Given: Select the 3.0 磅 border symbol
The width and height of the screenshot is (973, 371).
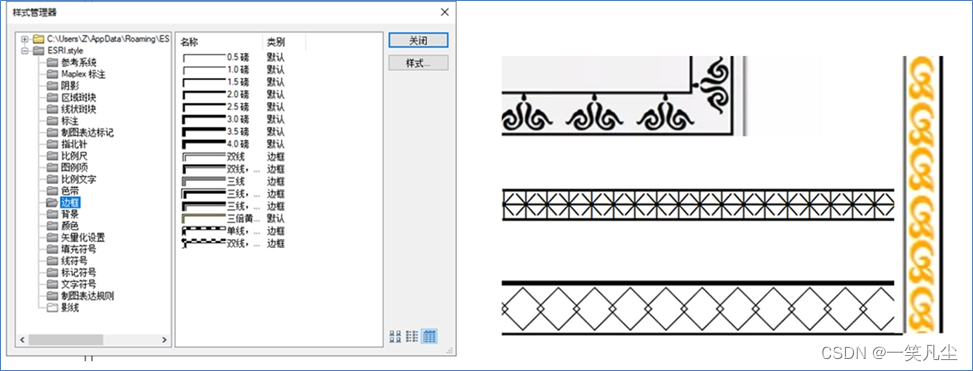Looking at the screenshot, I should pyautogui.click(x=215, y=119).
